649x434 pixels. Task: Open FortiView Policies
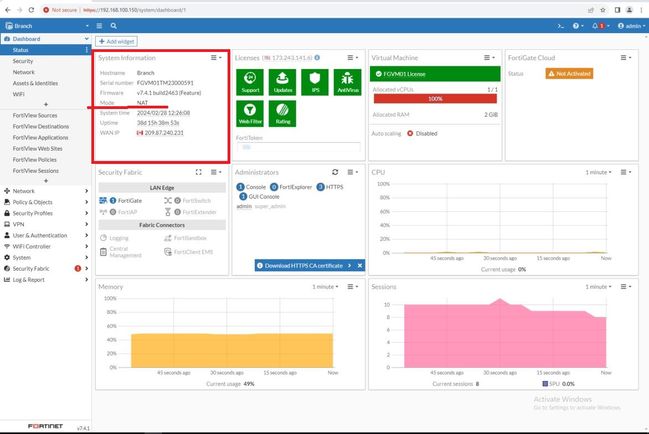click(x=34, y=160)
